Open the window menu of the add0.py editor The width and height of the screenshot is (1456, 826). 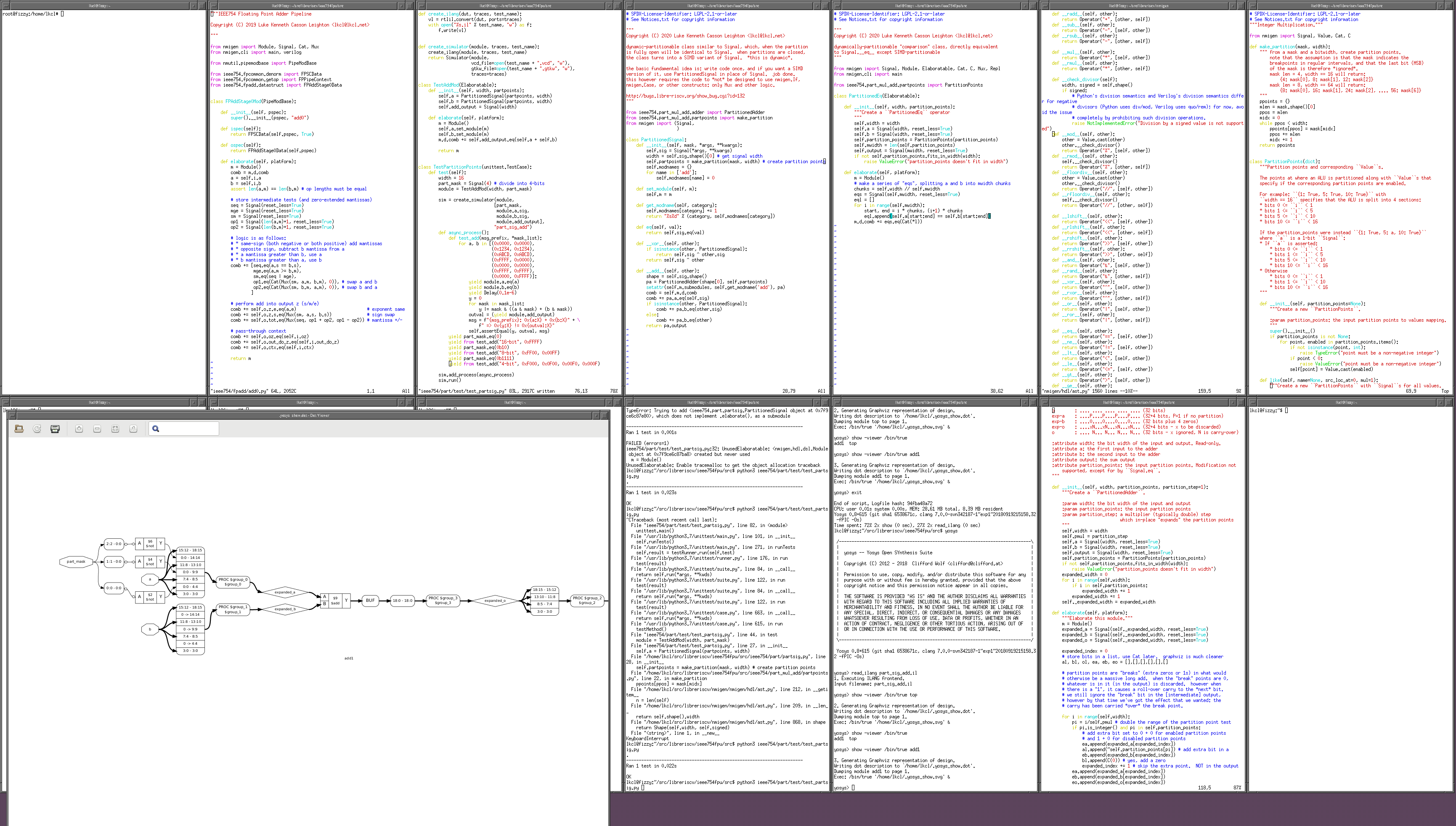(213, 5)
